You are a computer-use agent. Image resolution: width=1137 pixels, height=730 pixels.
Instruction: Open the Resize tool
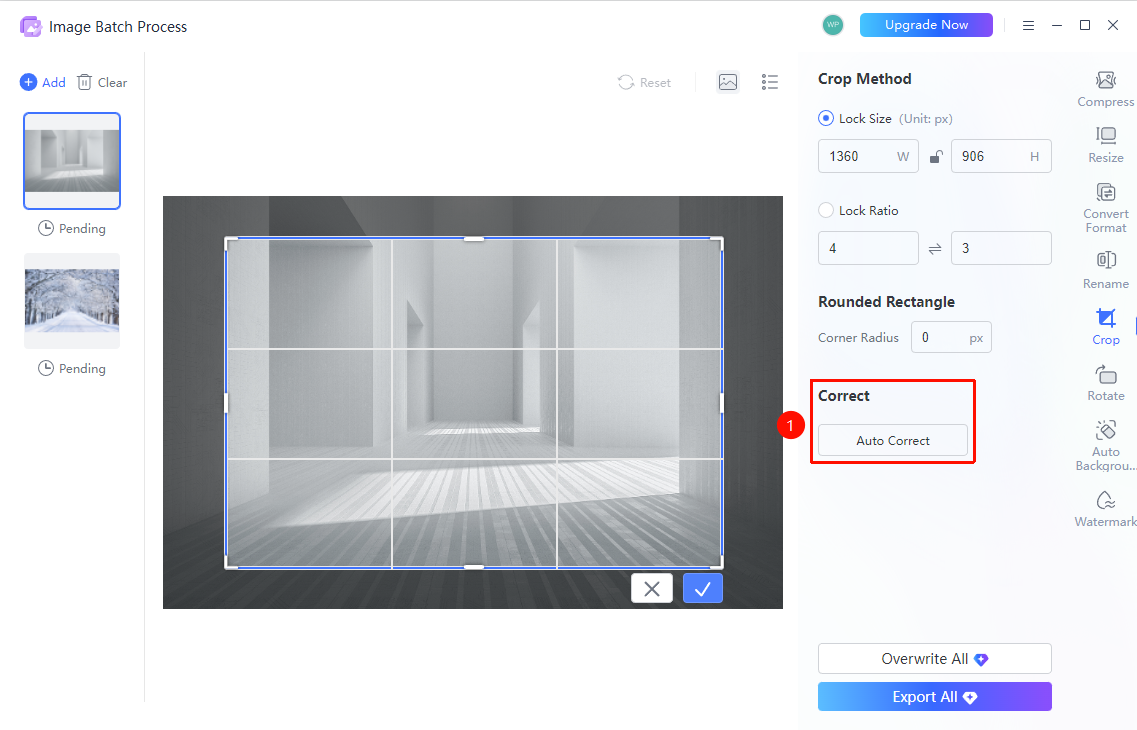coord(1105,146)
